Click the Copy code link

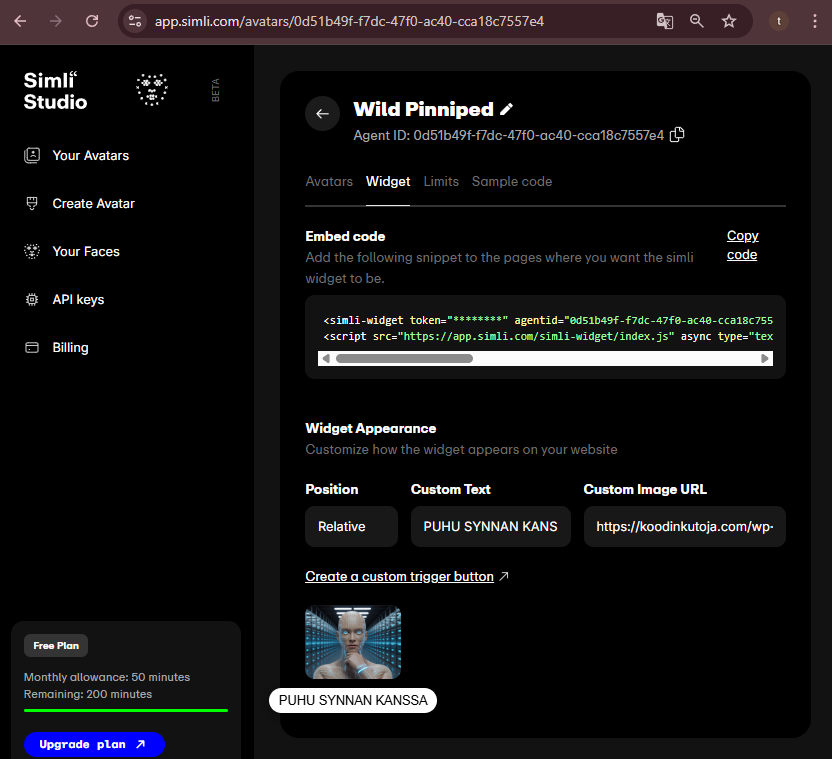tap(742, 245)
